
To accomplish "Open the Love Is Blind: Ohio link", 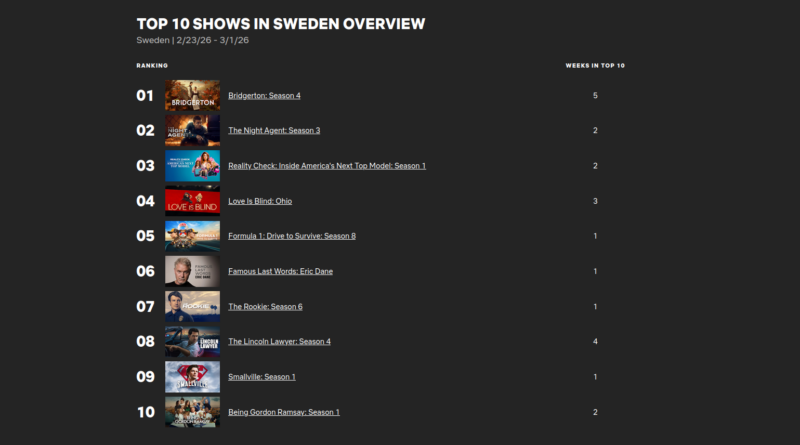I will [x=260, y=201].
